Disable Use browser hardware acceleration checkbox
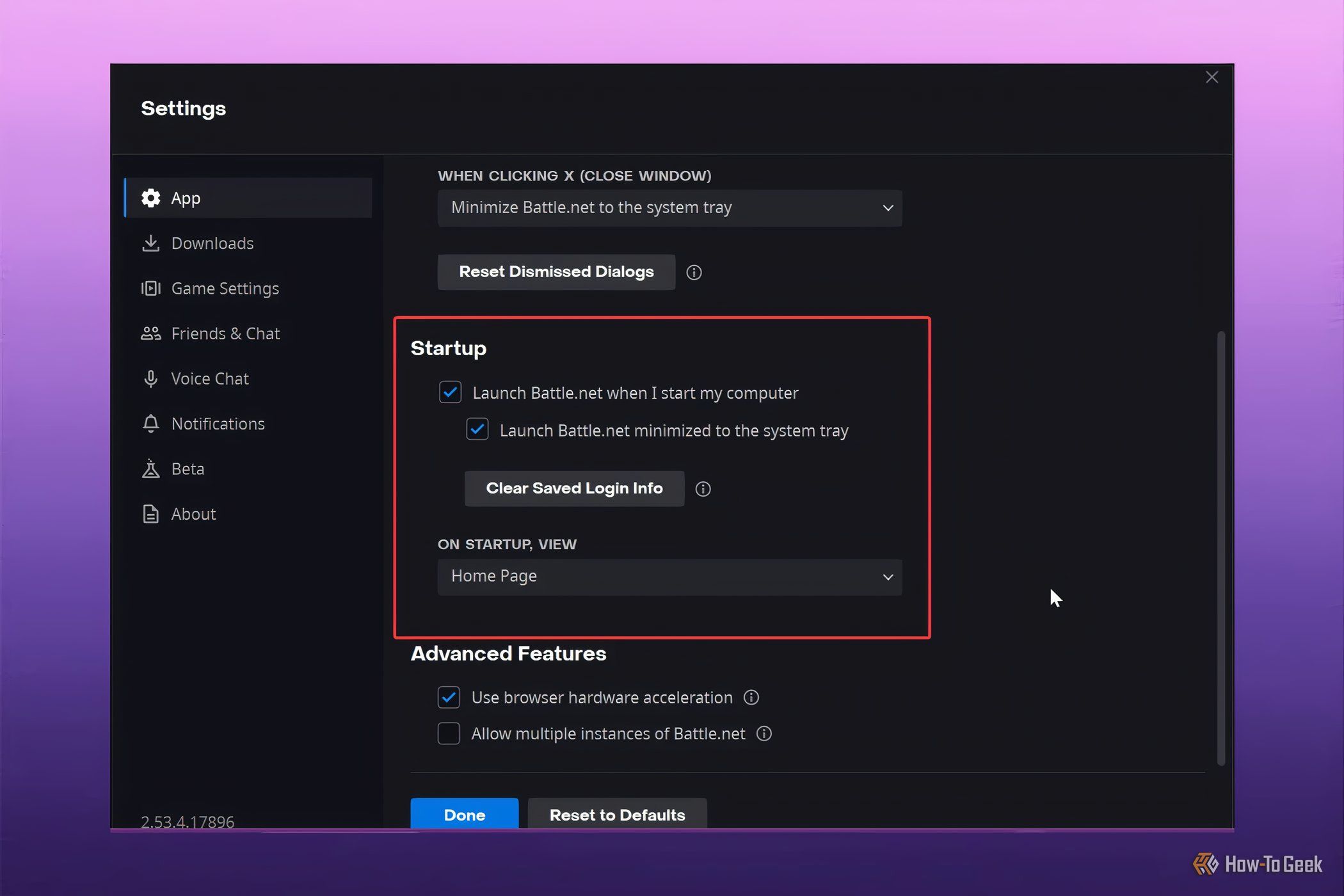The image size is (1344, 896). (449, 697)
